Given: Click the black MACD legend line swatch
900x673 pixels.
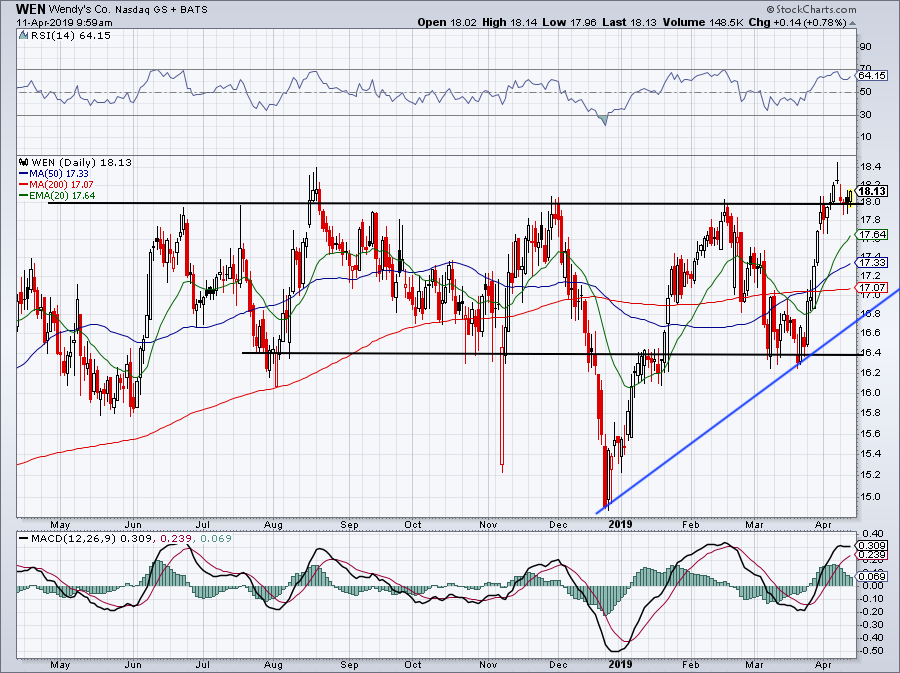Looking at the screenshot, I should [24, 539].
